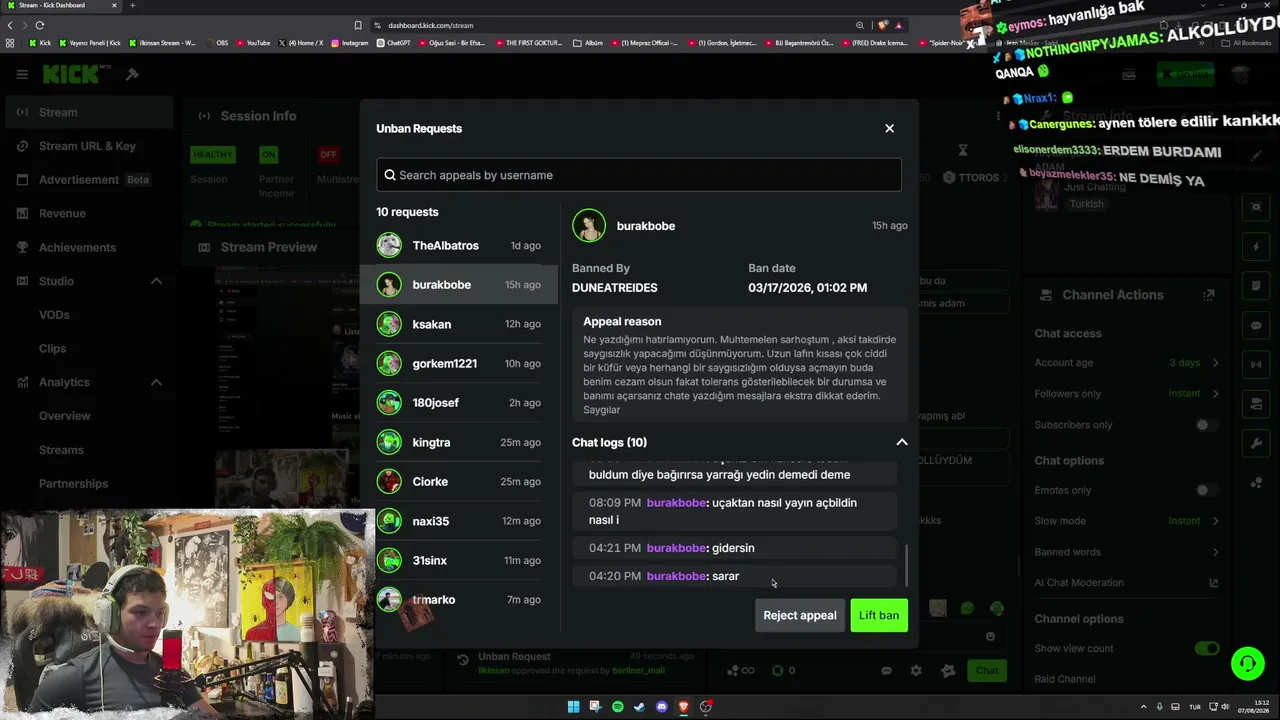Close the Unban Requests dialog
This screenshot has width=1280, height=720.
(889, 128)
